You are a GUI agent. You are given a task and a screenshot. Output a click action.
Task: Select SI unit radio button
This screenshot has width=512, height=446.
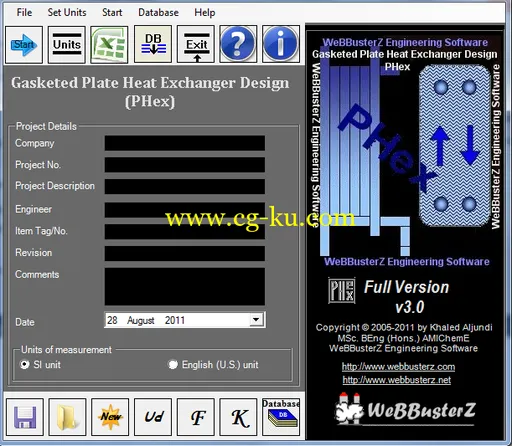(24, 365)
